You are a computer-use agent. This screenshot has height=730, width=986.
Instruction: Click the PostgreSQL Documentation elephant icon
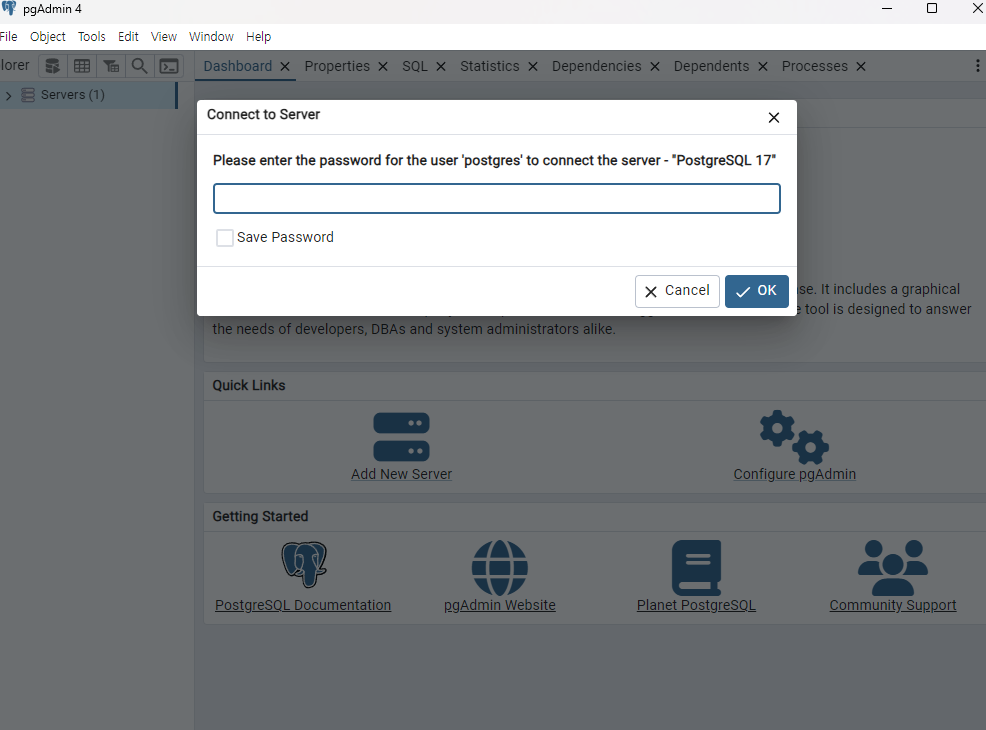click(x=304, y=564)
